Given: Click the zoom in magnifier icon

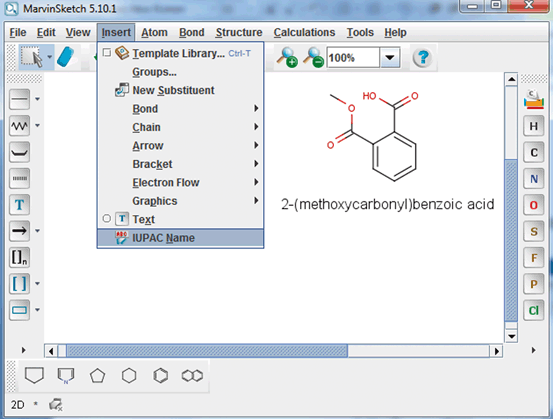Looking at the screenshot, I should click(287, 57).
